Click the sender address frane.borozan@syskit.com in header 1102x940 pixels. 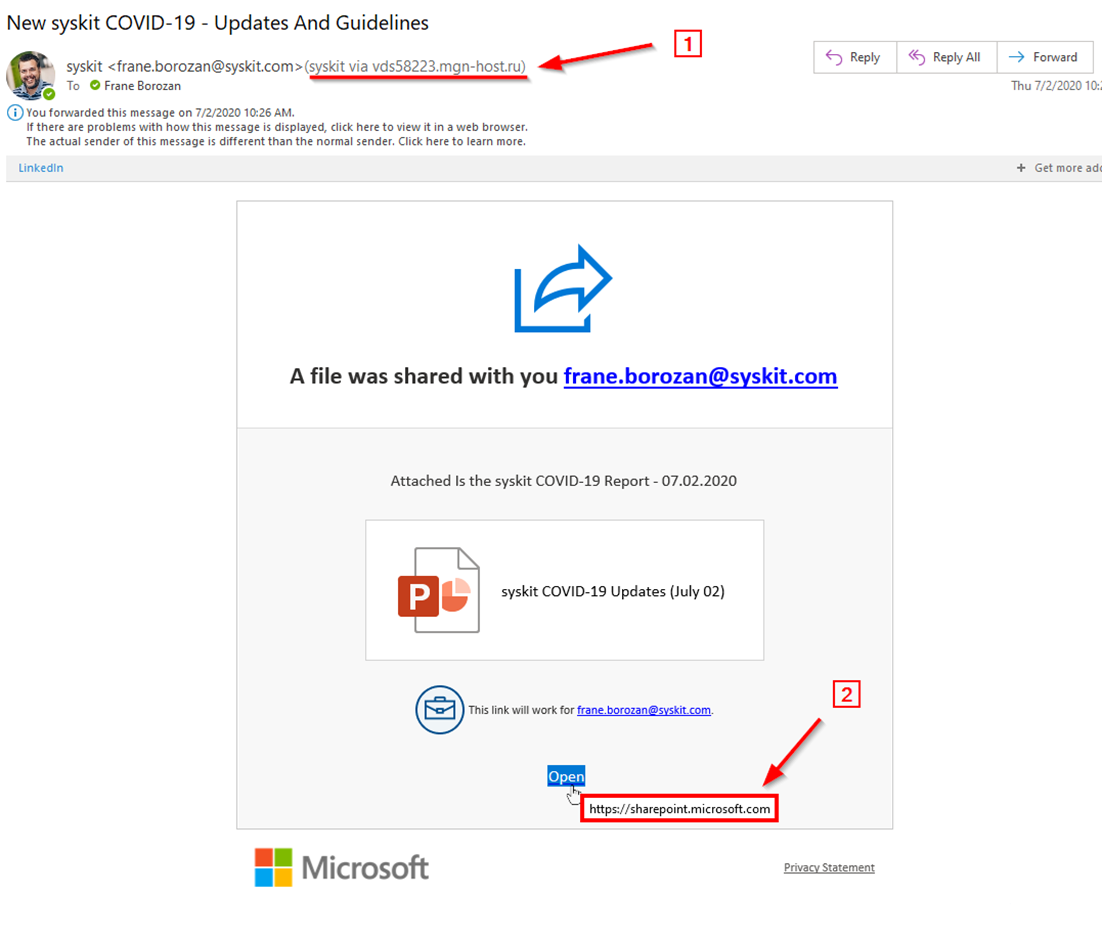(205, 66)
